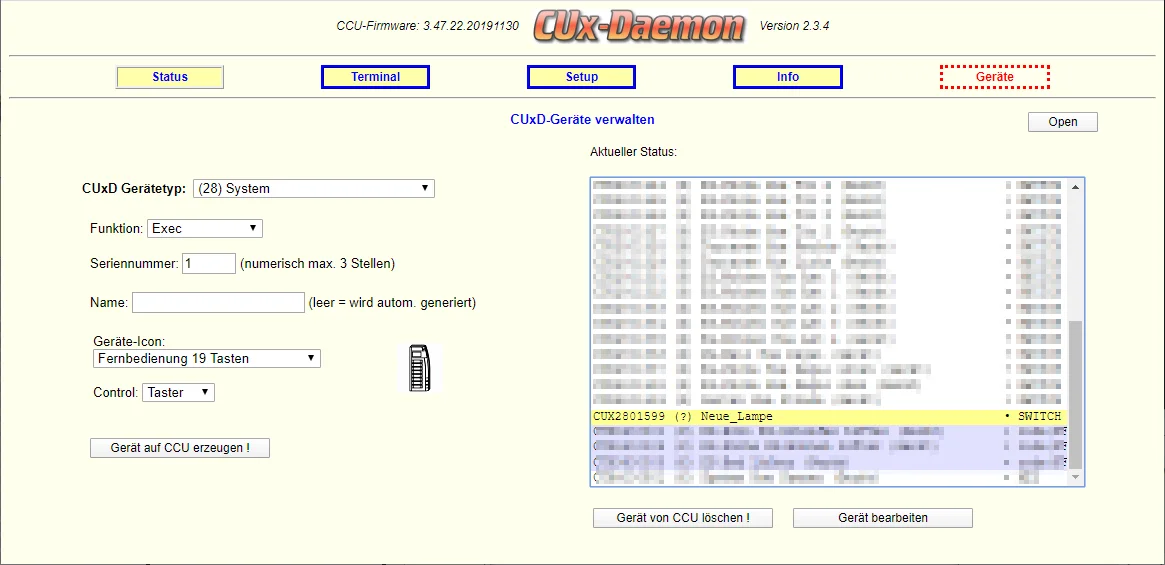
Task: Go to the Info tab
Action: [788, 77]
